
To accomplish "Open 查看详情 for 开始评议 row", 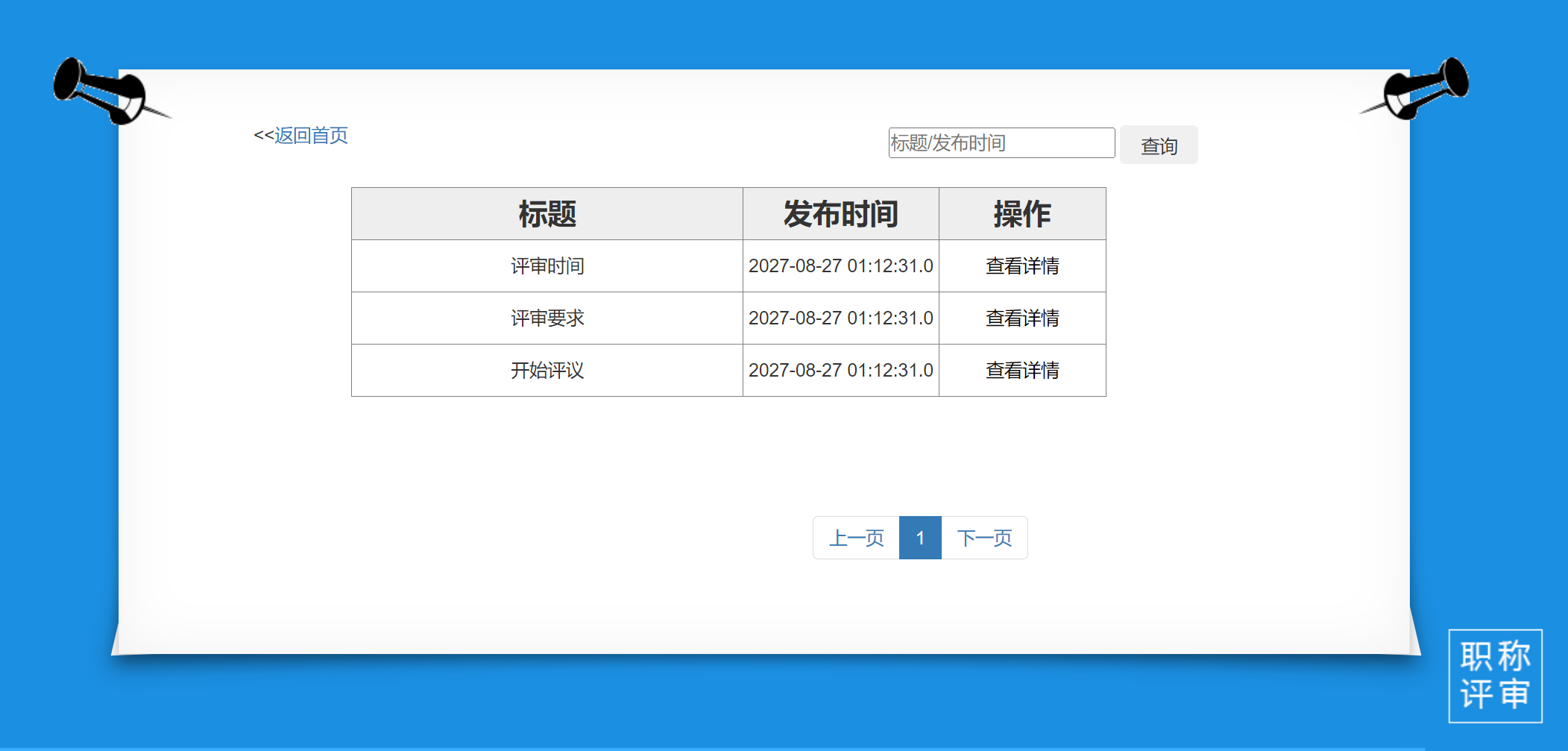I will (x=1022, y=371).
